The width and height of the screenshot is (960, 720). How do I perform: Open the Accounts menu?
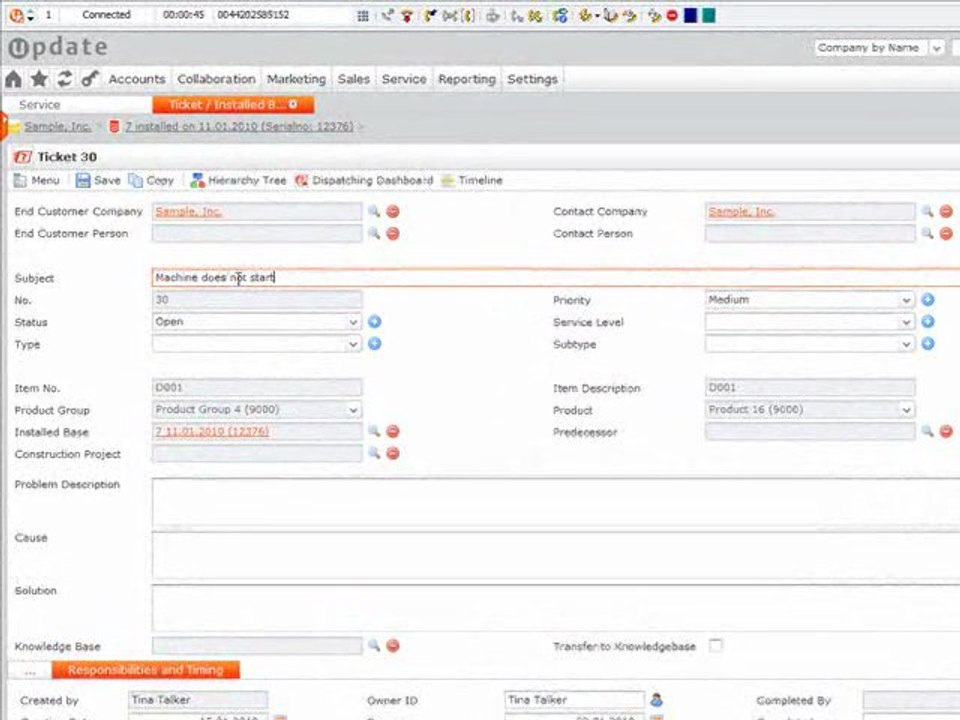tap(137, 79)
